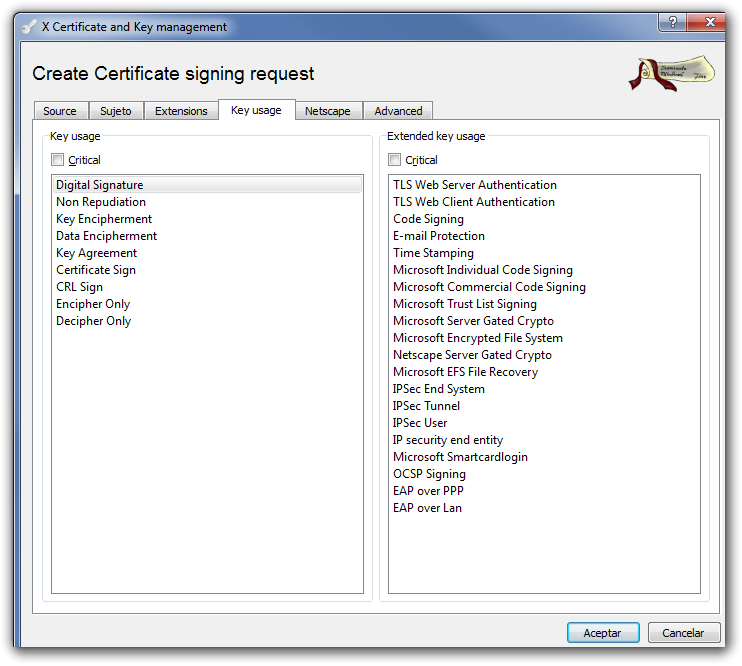Select the Netscape tab
The width and height of the screenshot is (742, 666).
328,111
